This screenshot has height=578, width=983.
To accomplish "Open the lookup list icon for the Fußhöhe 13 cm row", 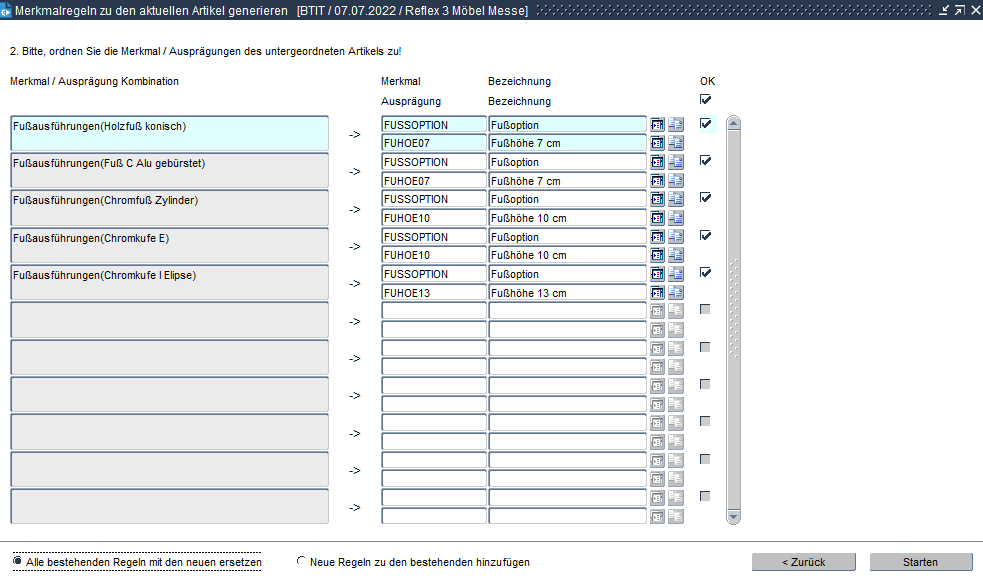I will [x=658, y=293].
